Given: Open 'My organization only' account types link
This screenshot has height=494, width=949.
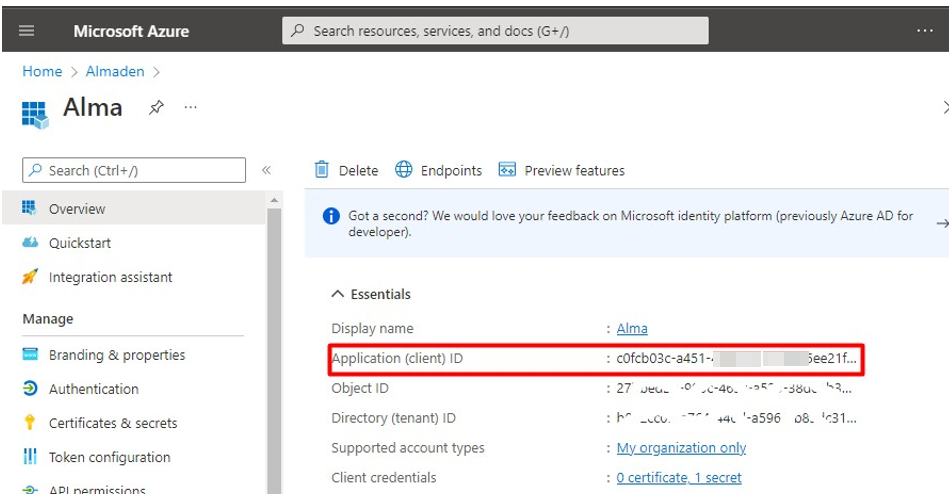Looking at the screenshot, I should click(x=681, y=448).
